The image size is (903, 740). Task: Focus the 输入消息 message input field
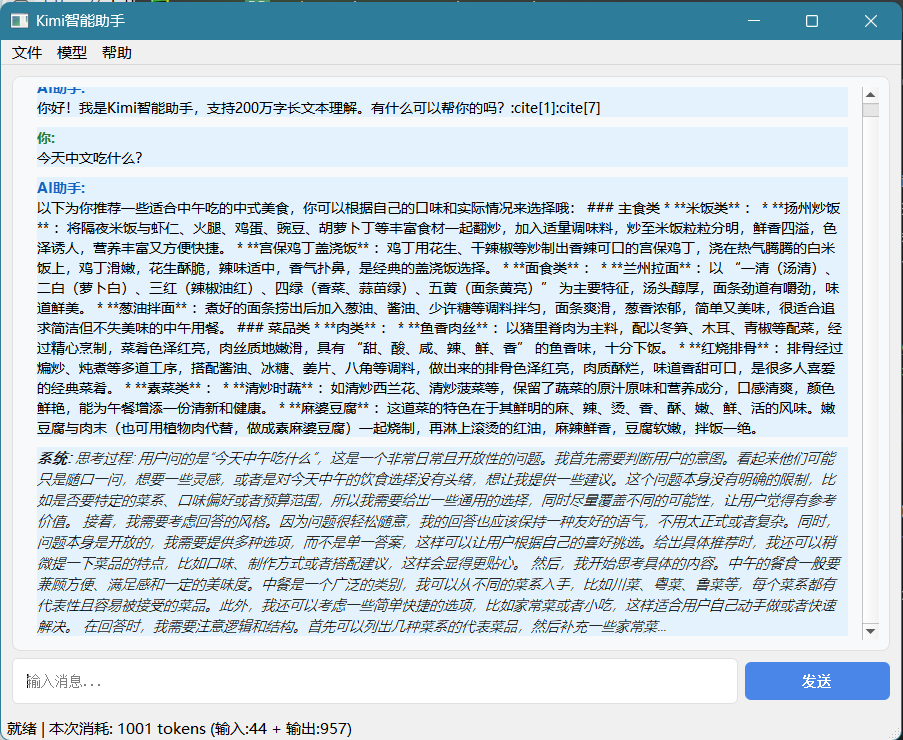click(375, 681)
